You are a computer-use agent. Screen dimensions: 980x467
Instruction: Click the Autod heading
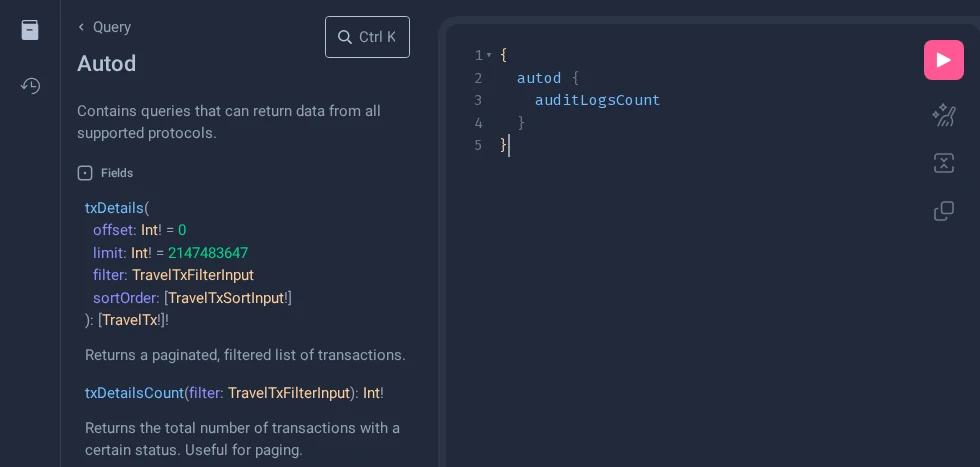[x=106, y=63]
